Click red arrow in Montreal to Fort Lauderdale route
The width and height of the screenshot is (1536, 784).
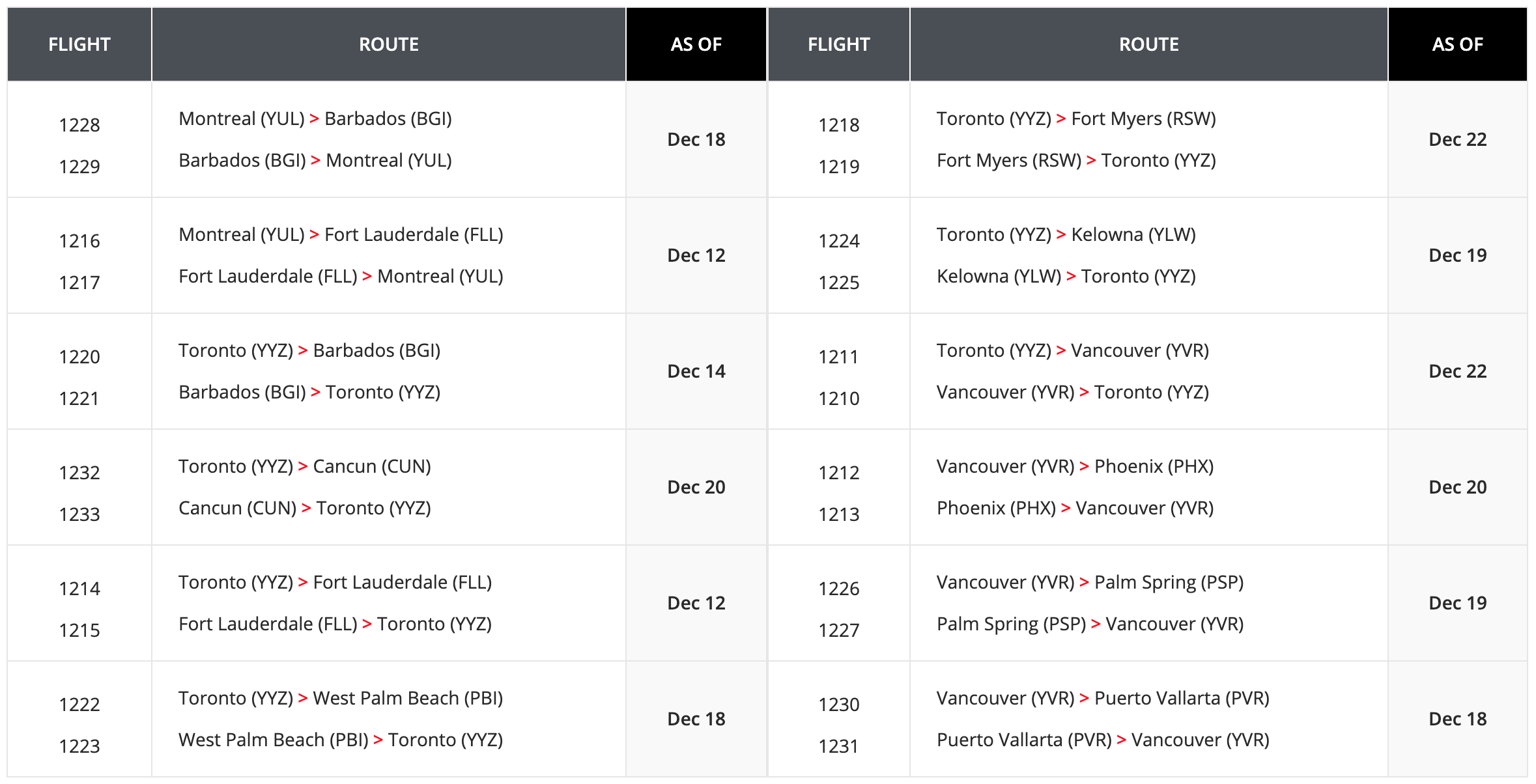(314, 235)
